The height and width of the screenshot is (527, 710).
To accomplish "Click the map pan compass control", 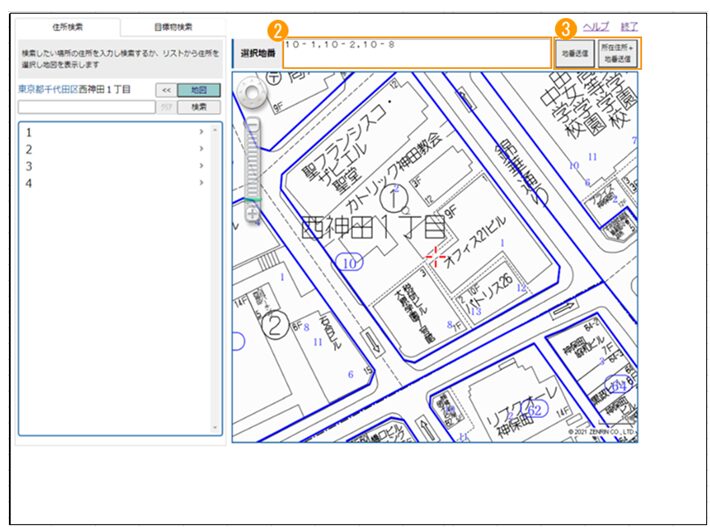I will click(252, 93).
